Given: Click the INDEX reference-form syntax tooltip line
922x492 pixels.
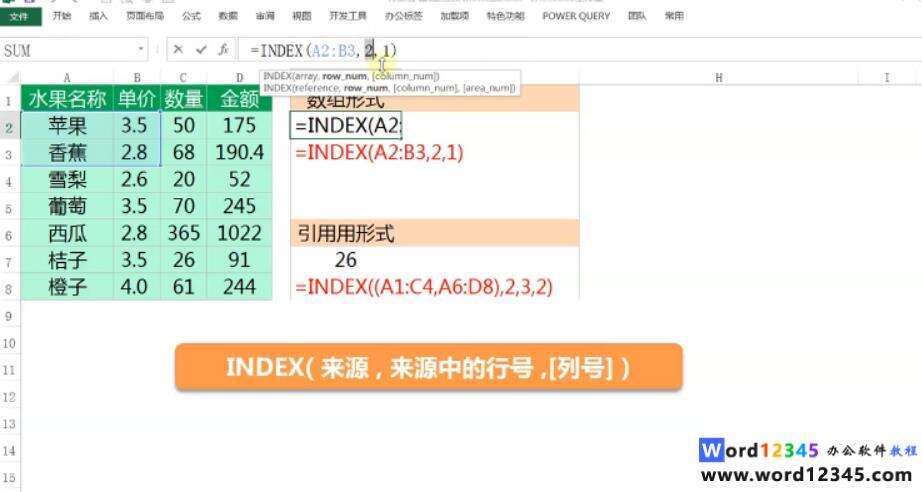Looking at the screenshot, I should pos(389,88).
